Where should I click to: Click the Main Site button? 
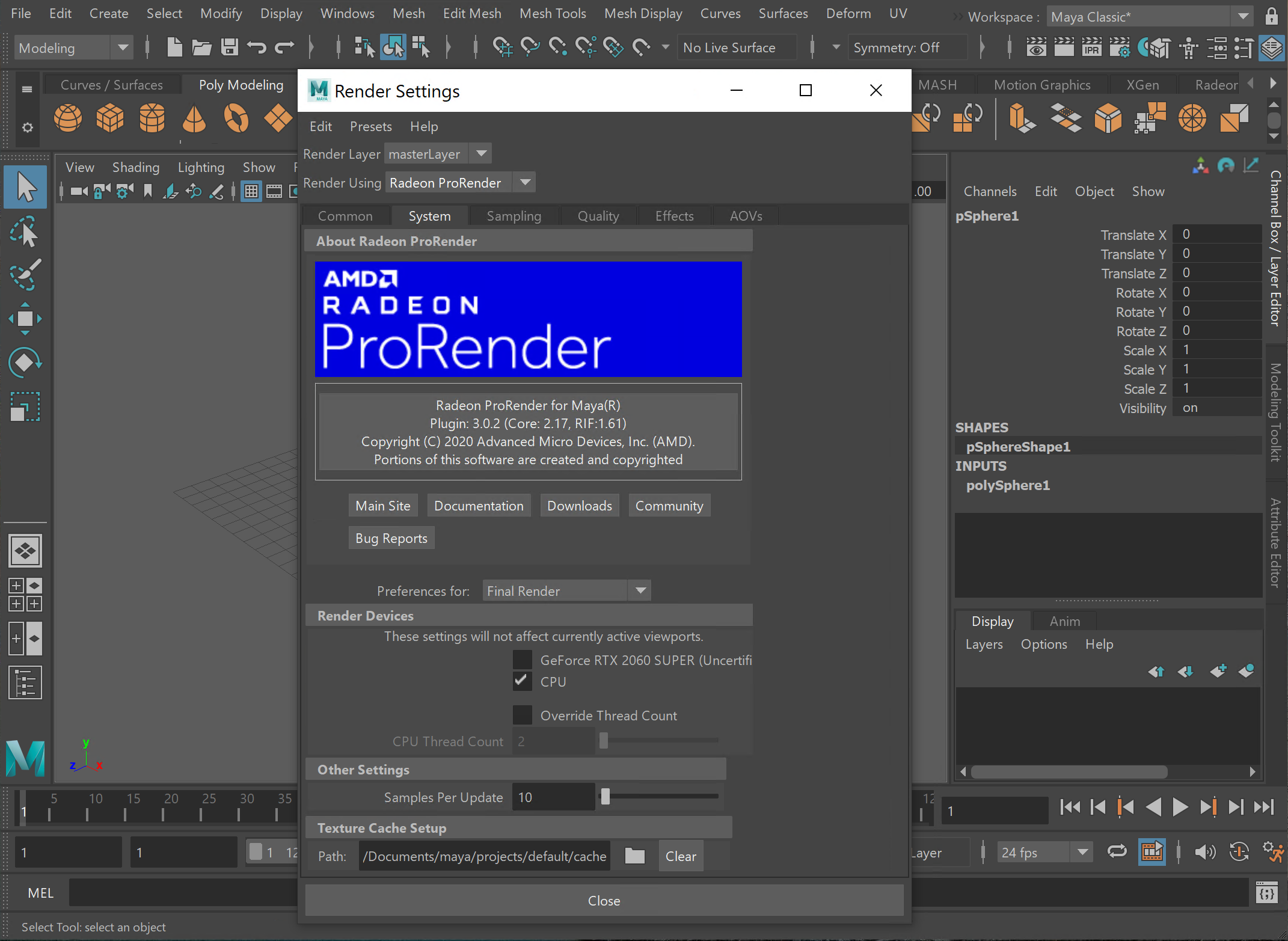(x=382, y=506)
